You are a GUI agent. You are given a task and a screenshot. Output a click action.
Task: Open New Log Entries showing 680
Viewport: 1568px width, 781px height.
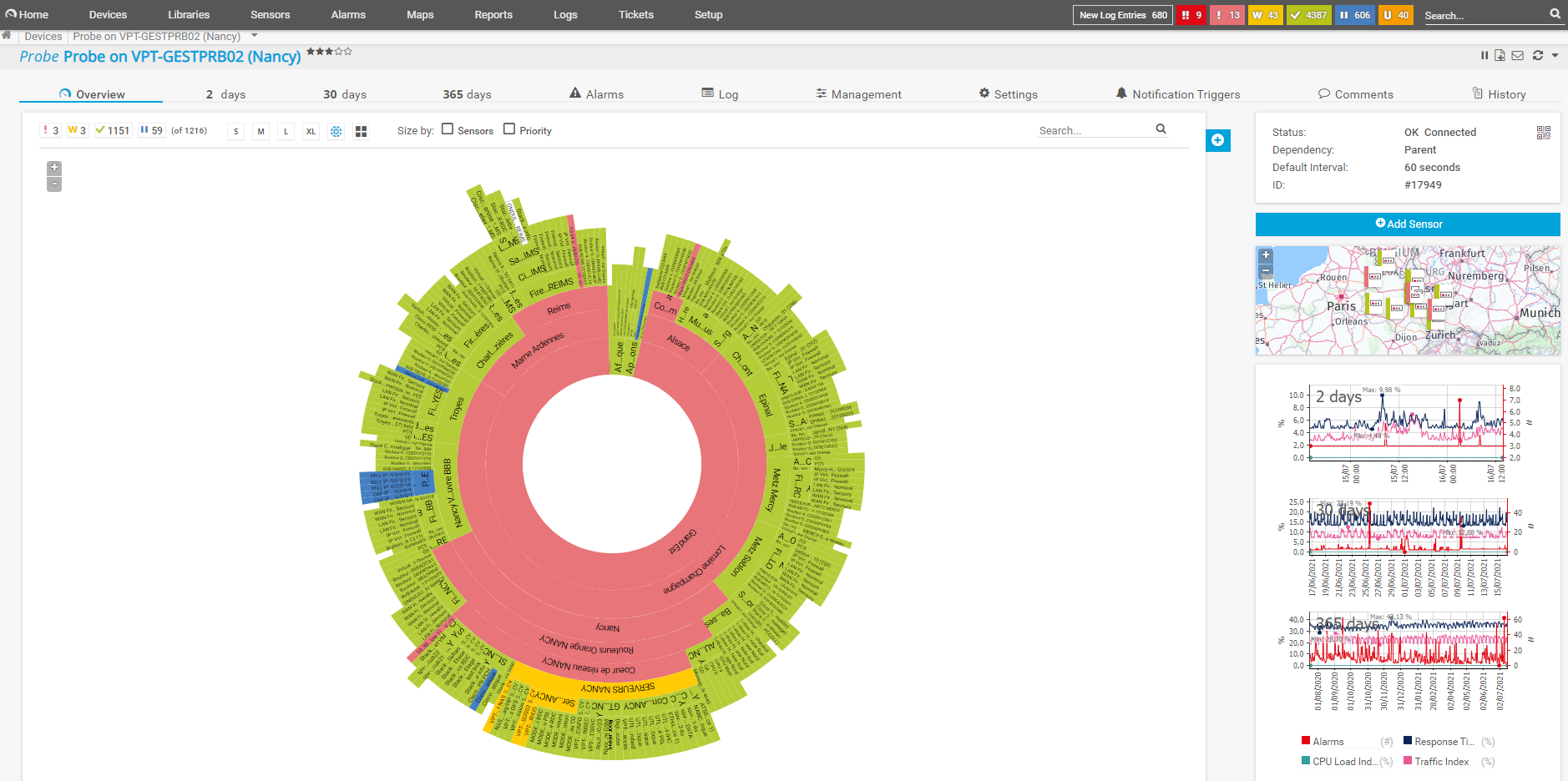1122,14
